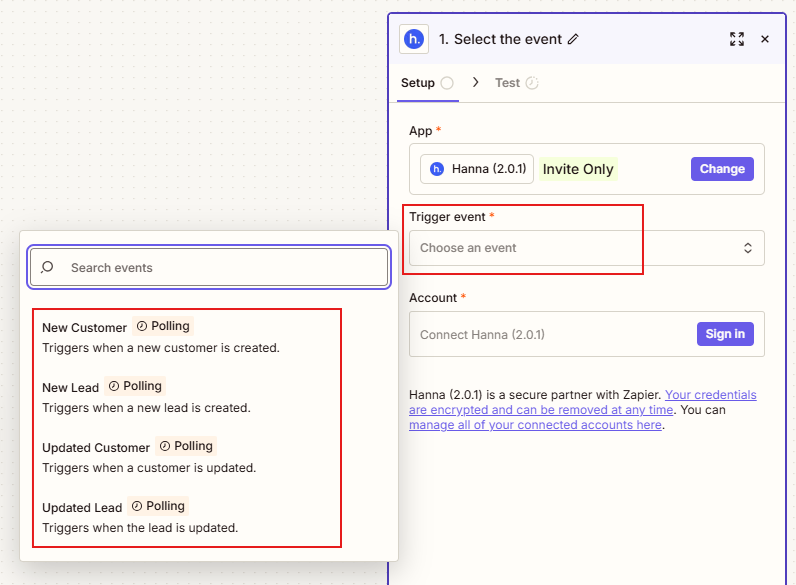Click the App field label
This screenshot has width=796, height=585.
[x=421, y=131]
